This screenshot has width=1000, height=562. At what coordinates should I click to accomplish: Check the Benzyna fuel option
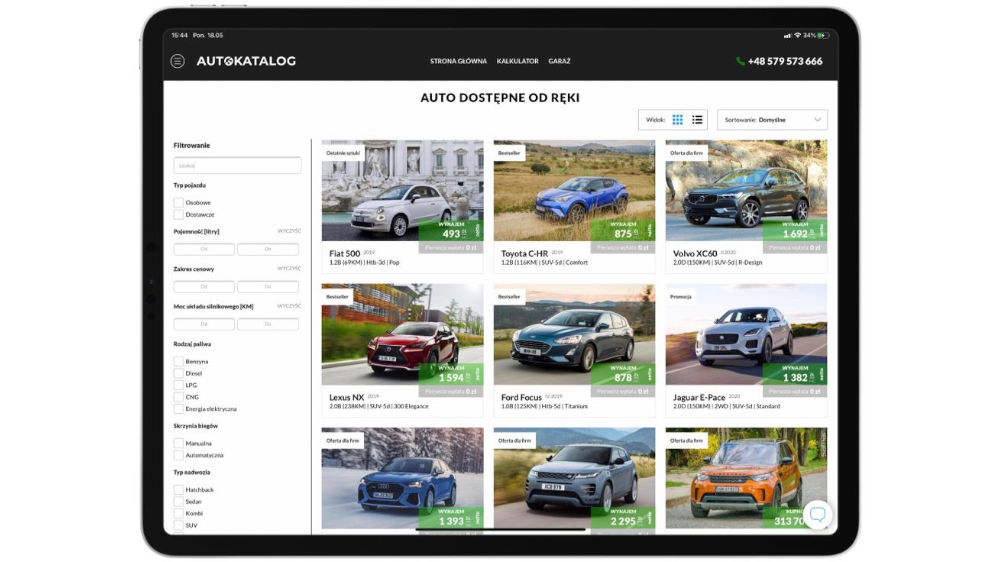(179, 361)
